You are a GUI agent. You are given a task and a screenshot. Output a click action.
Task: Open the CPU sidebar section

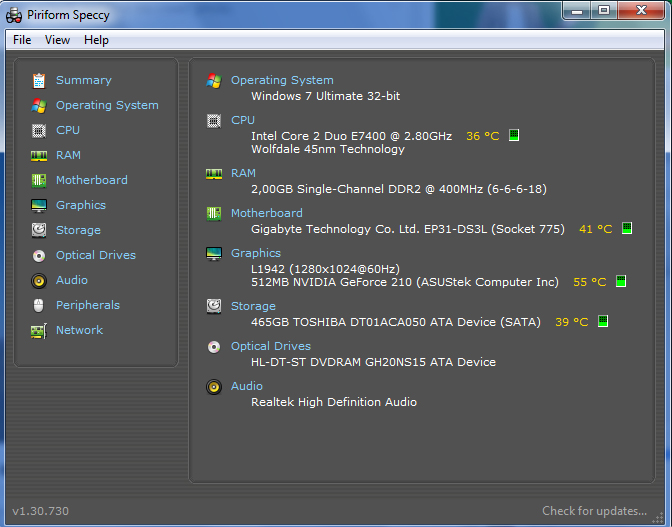pos(68,130)
